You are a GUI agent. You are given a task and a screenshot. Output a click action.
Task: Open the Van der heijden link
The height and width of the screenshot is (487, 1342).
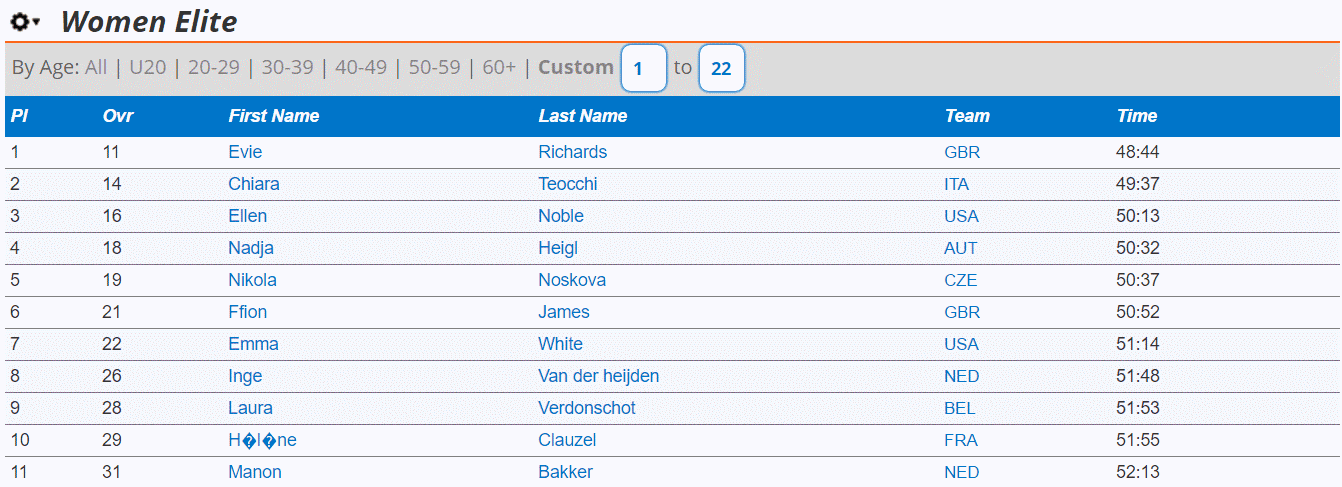[598, 376]
